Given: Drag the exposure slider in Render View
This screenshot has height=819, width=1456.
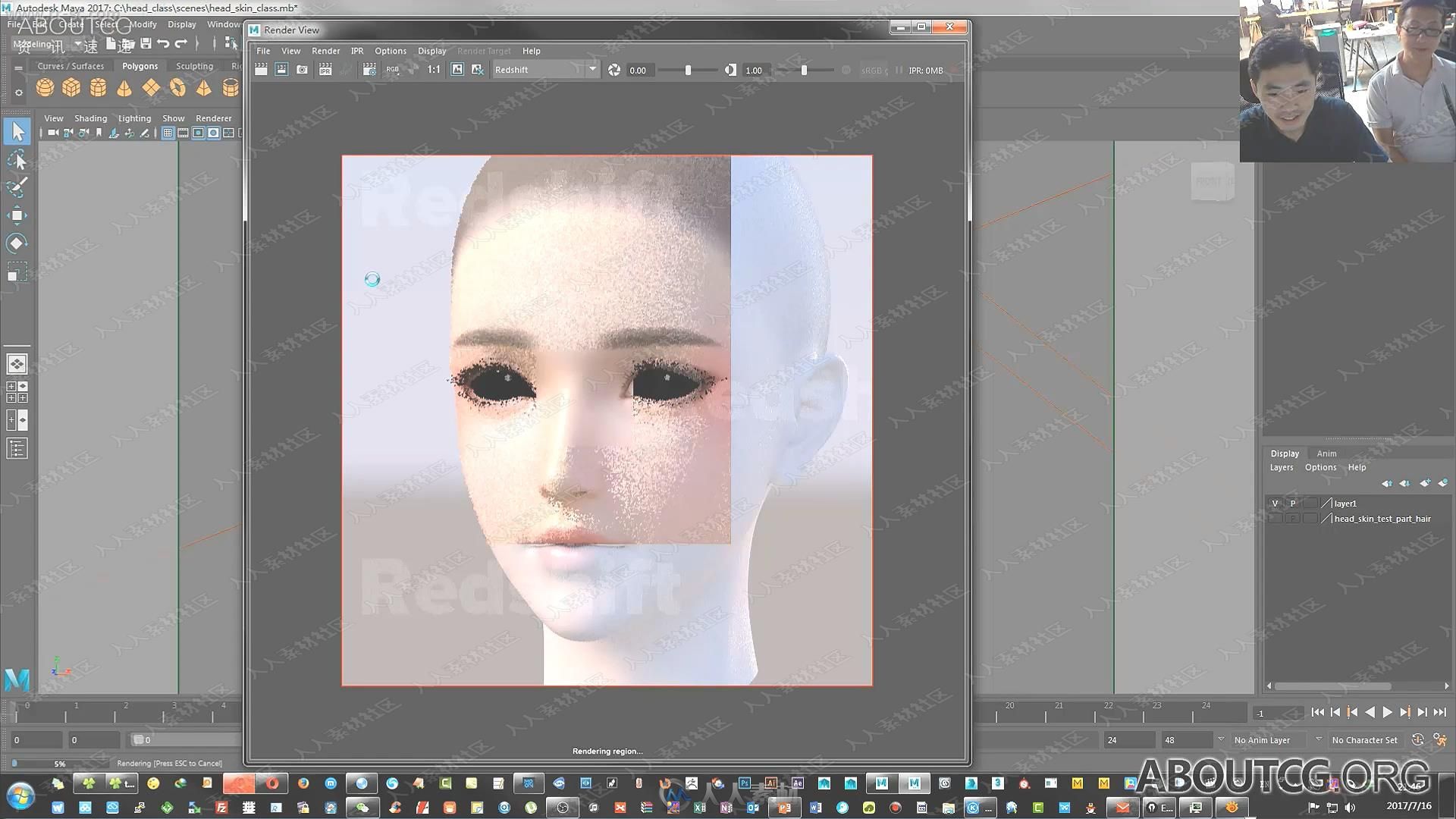Looking at the screenshot, I should [x=688, y=69].
